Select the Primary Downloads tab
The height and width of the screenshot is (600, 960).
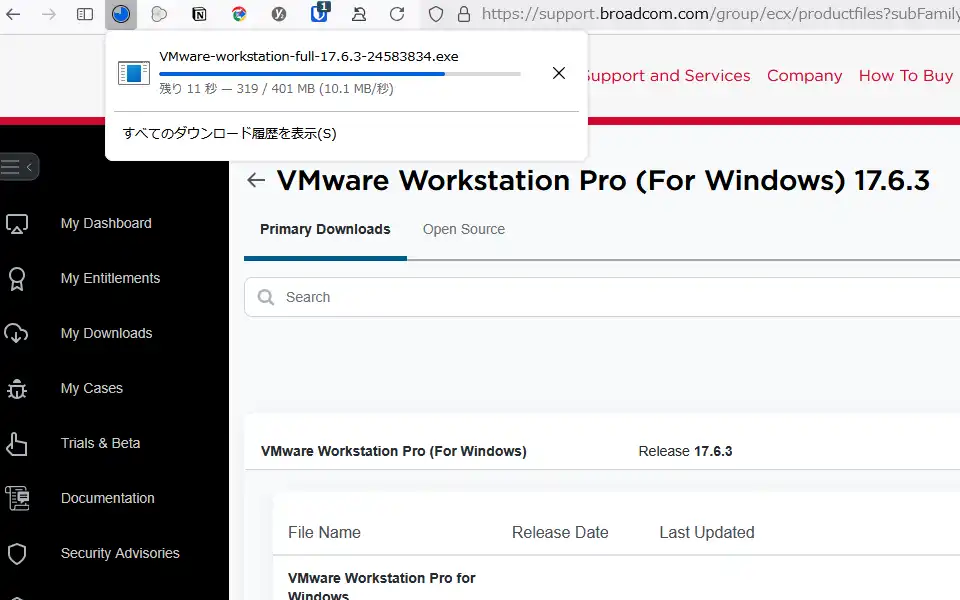[x=325, y=229]
